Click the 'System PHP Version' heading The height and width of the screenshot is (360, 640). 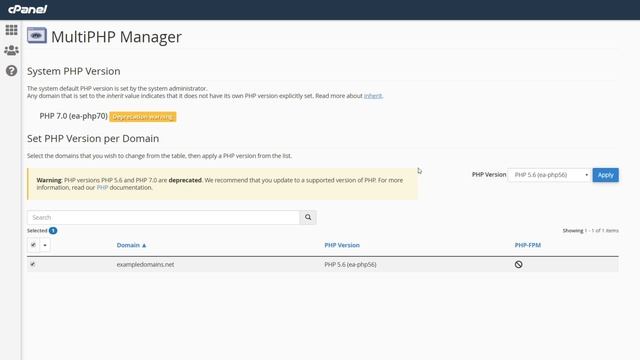[73, 71]
